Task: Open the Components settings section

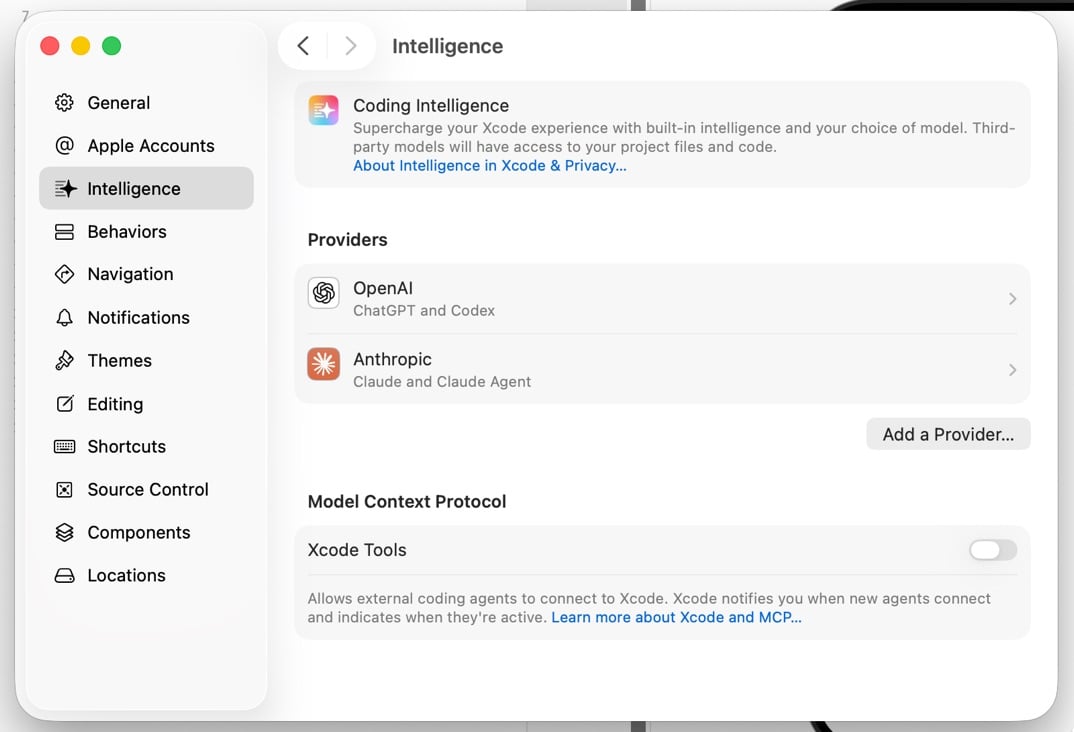Action: pyautogui.click(x=138, y=533)
